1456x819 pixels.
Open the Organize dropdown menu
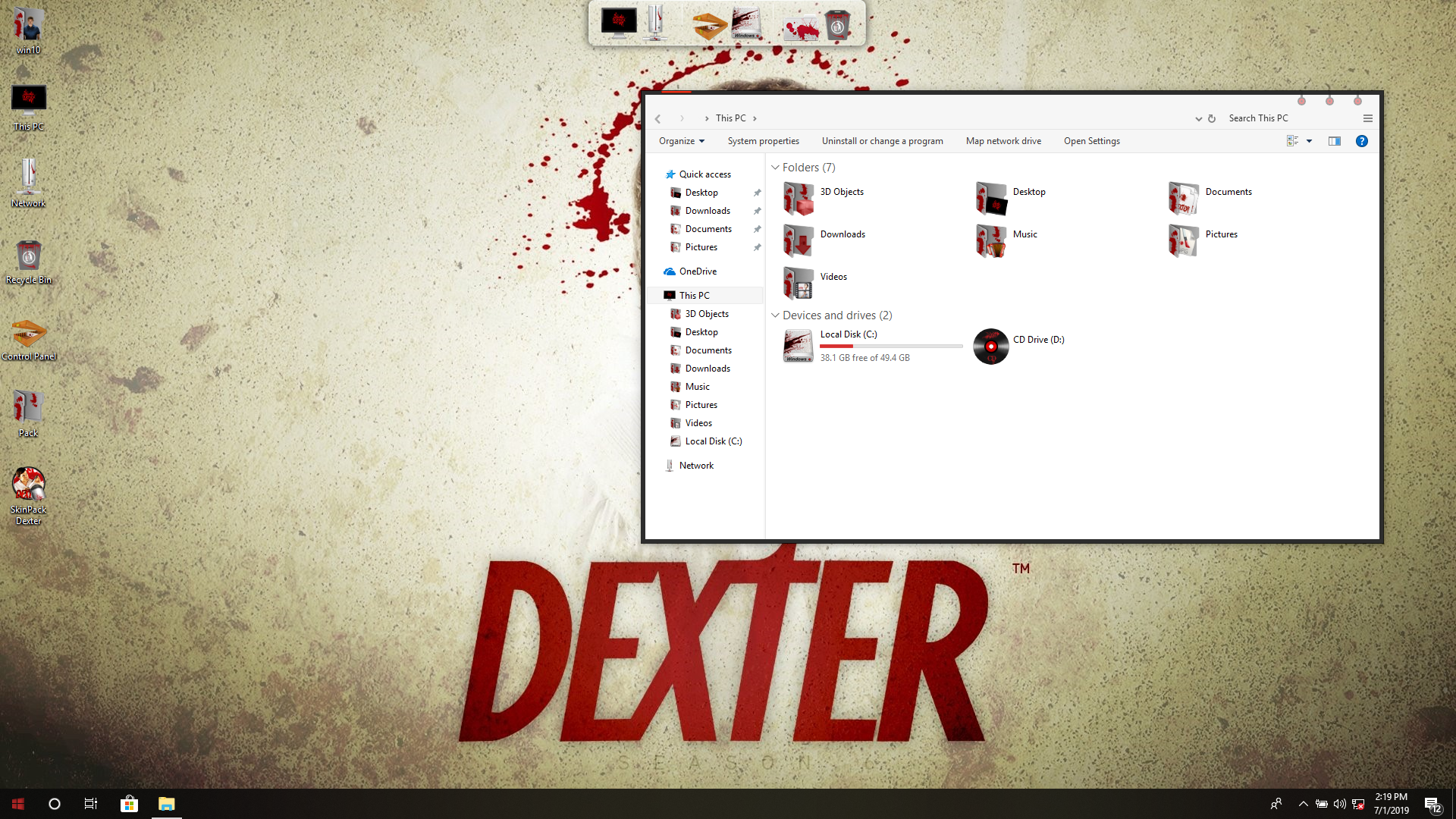(681, 141)
